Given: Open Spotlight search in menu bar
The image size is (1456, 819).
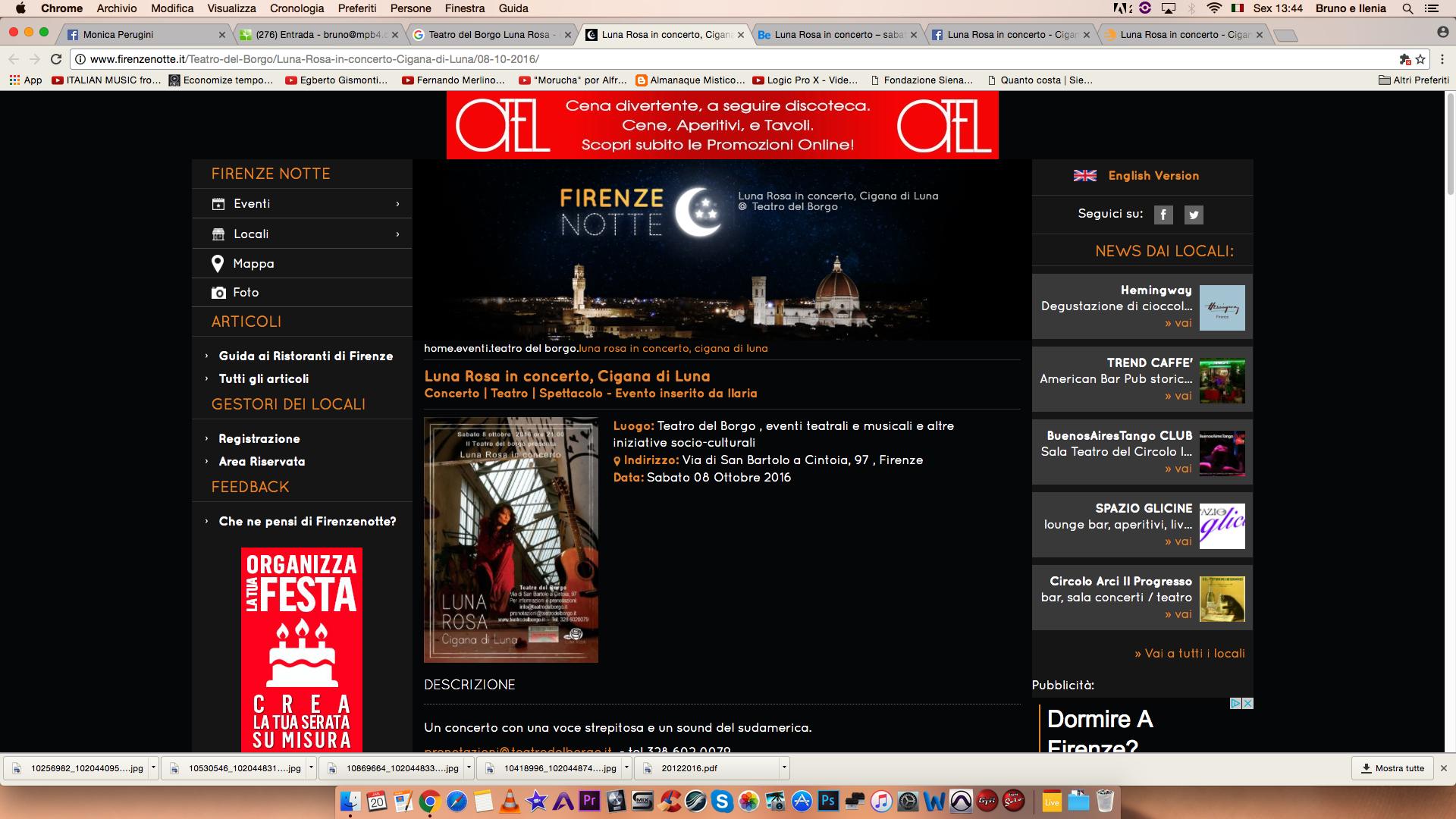Looking at the screenshot, I should (x=1407, y=8).
